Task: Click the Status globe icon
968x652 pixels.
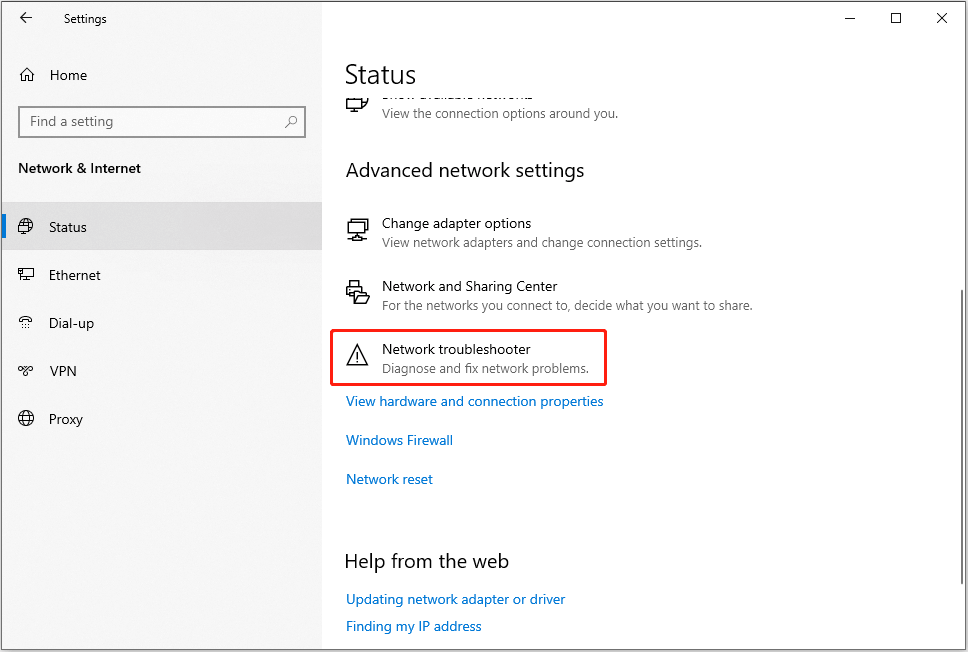Action: (27, 227)
